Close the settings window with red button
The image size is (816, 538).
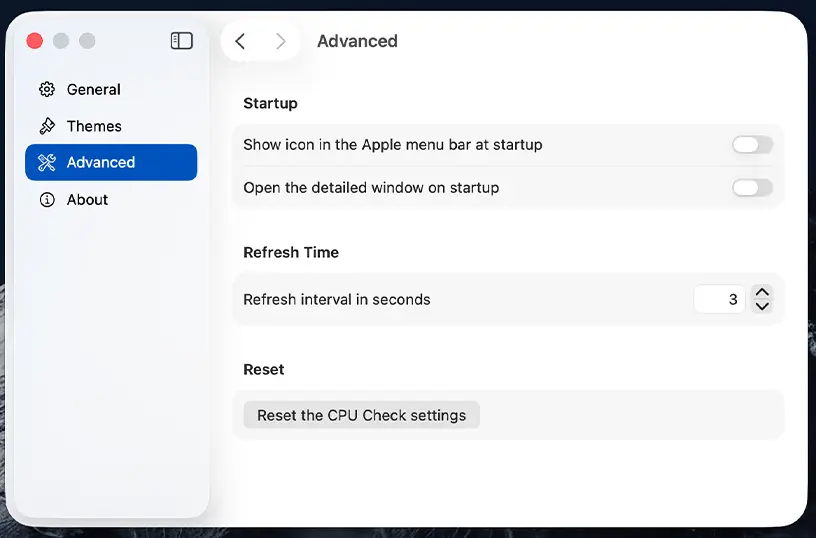pyautogui.click(x=35, y=41)
